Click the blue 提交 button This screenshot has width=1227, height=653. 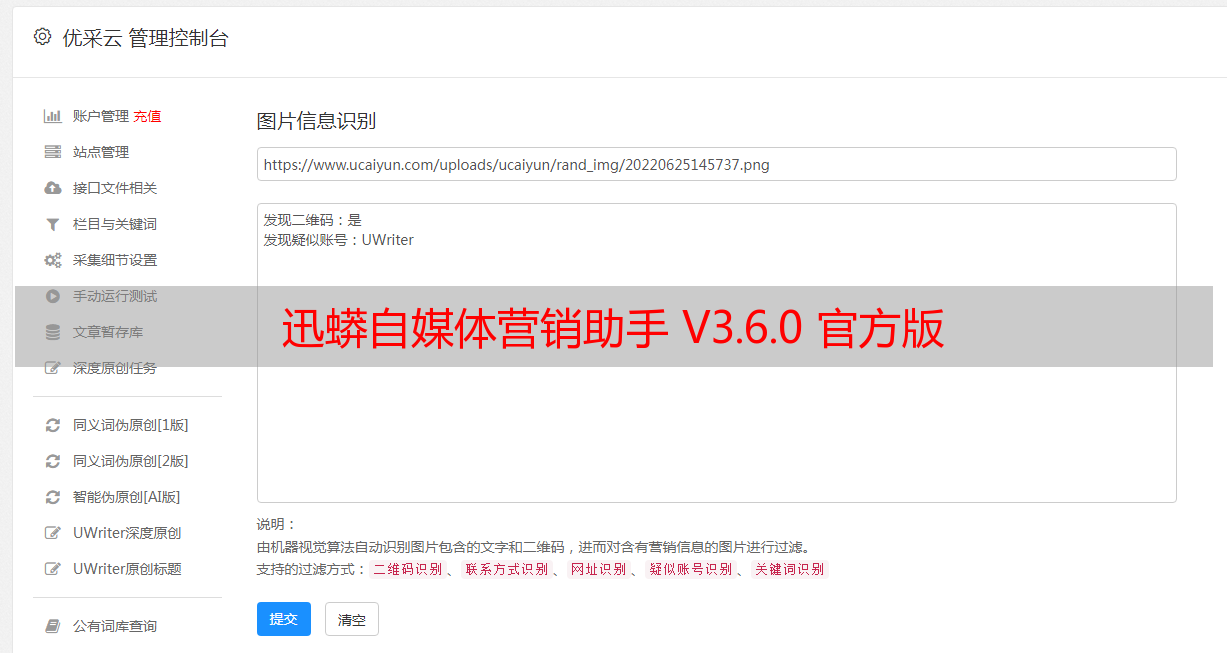click(284, 619)
